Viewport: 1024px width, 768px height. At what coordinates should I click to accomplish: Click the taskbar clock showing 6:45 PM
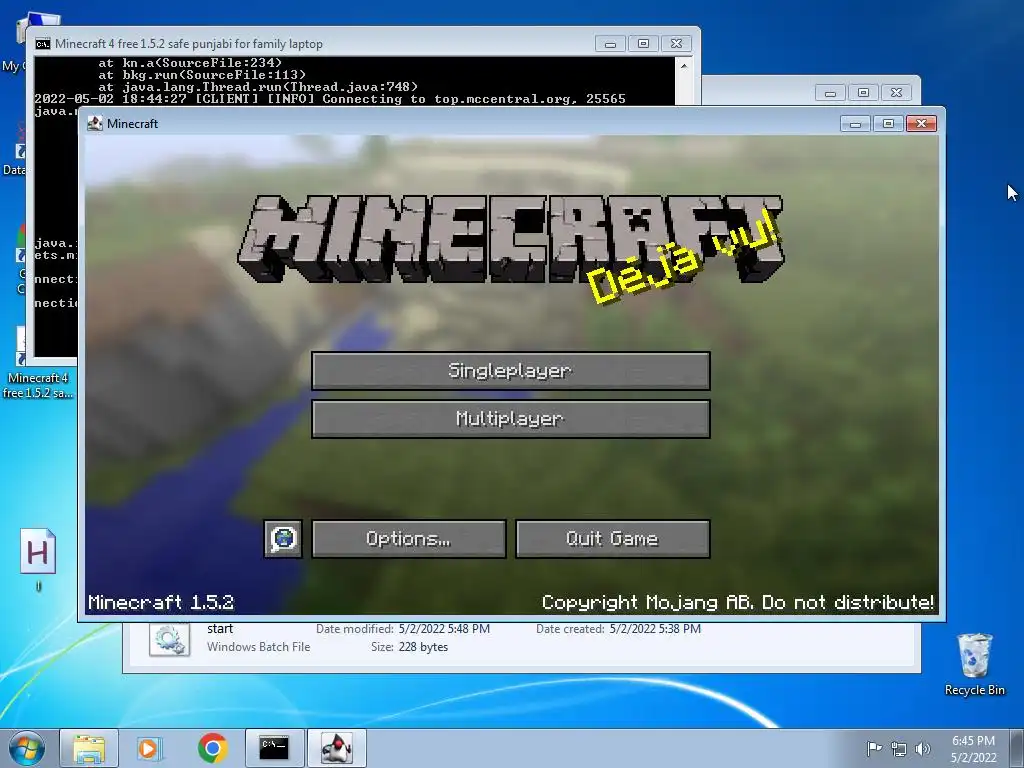click(x=973, y=748)
